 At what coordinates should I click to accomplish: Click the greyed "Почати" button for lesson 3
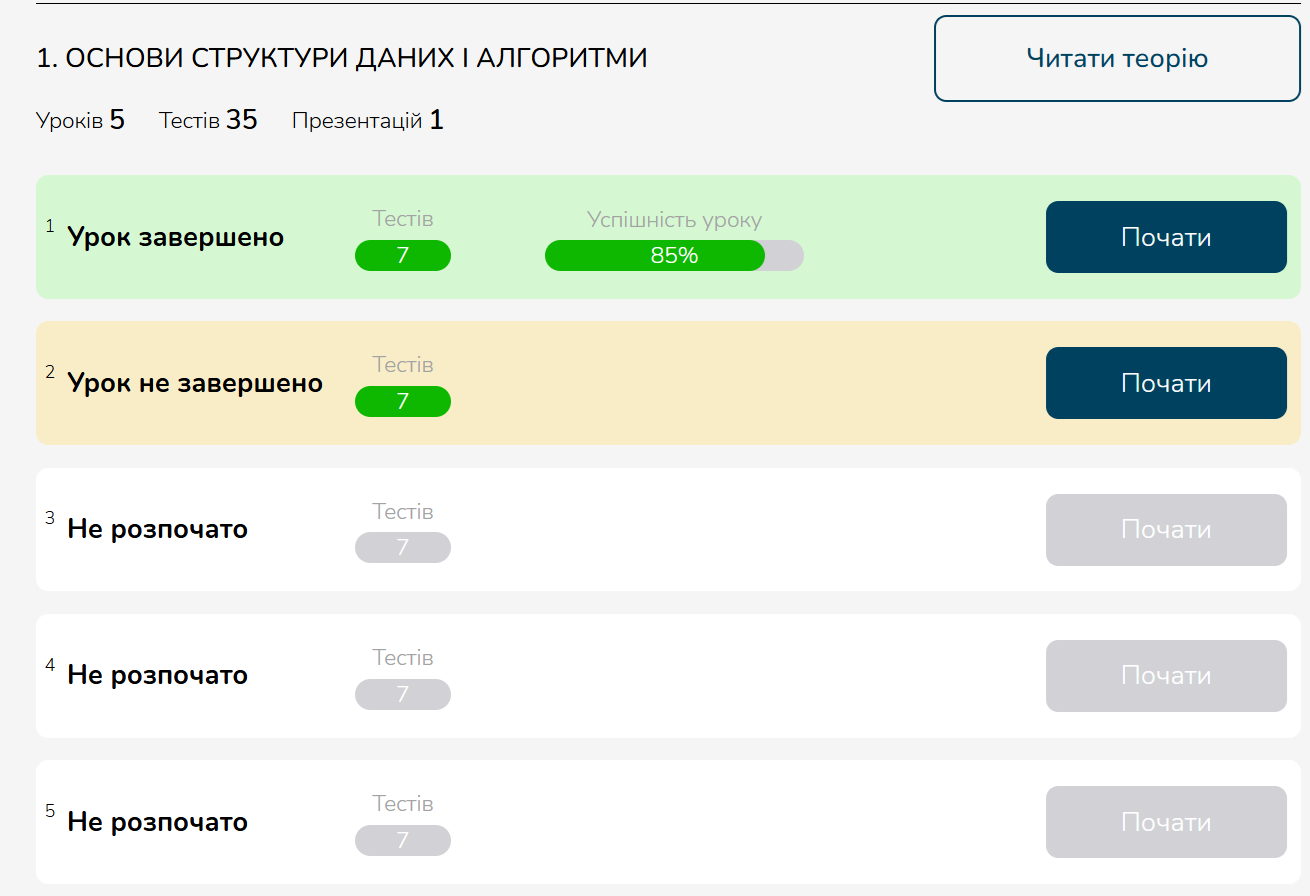click(1166, 530)
